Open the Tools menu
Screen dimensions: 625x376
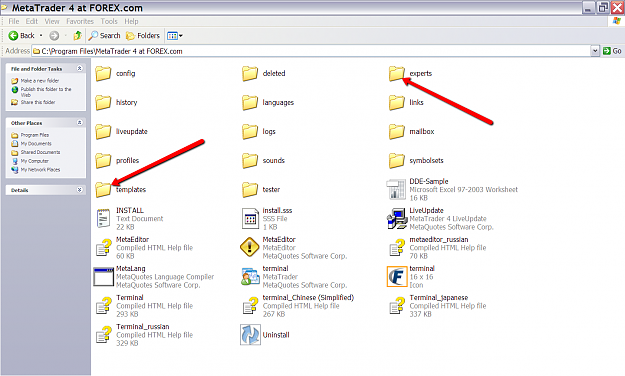(109, 22)
